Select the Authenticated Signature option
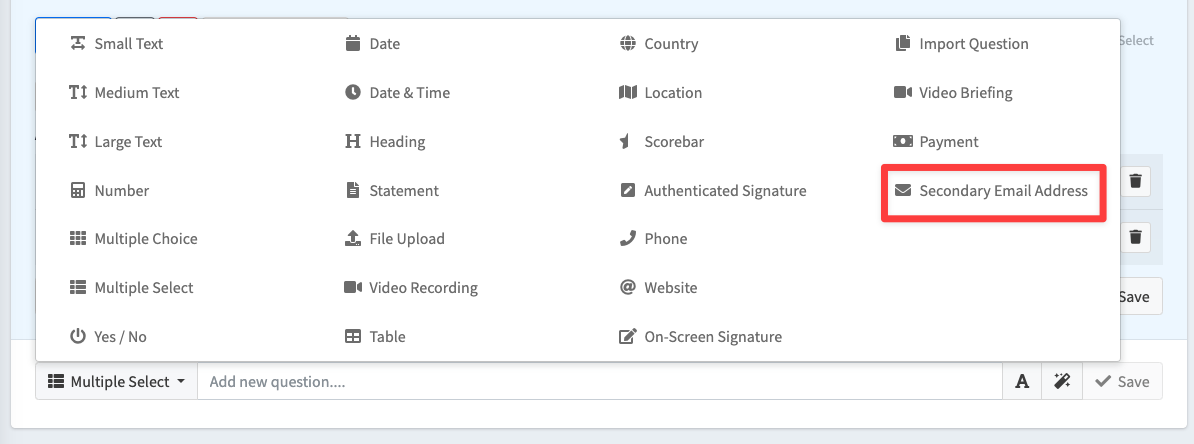 (x=713, y=190)
